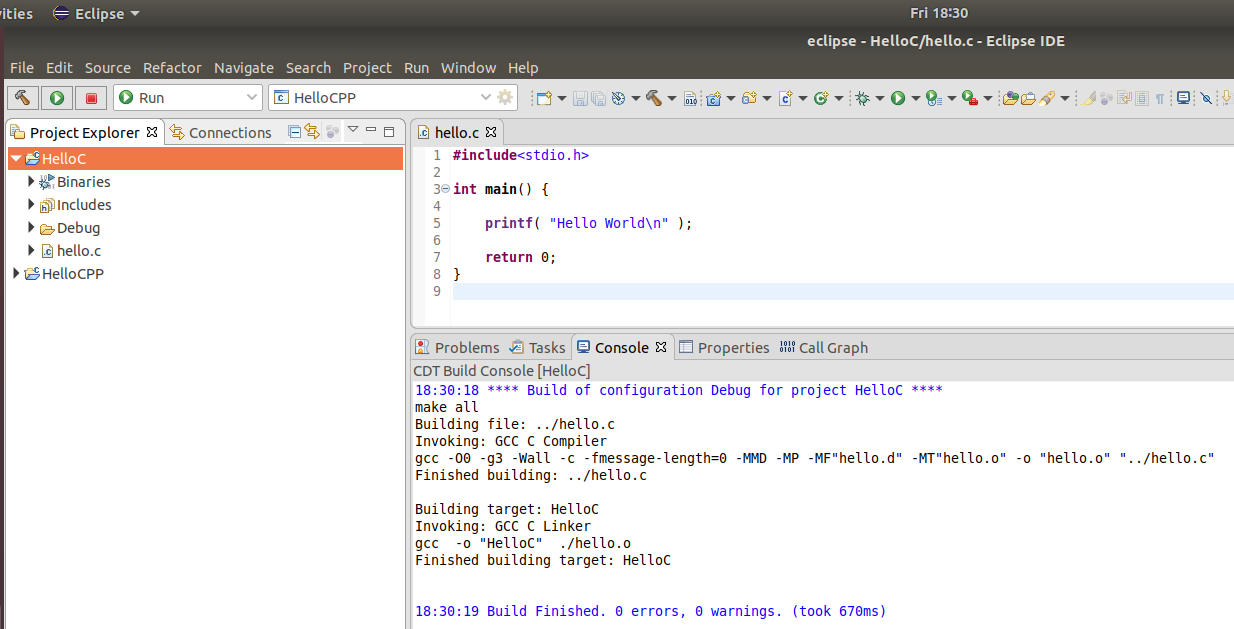Open the HelloCPP launch configuration dropdown

486,97
